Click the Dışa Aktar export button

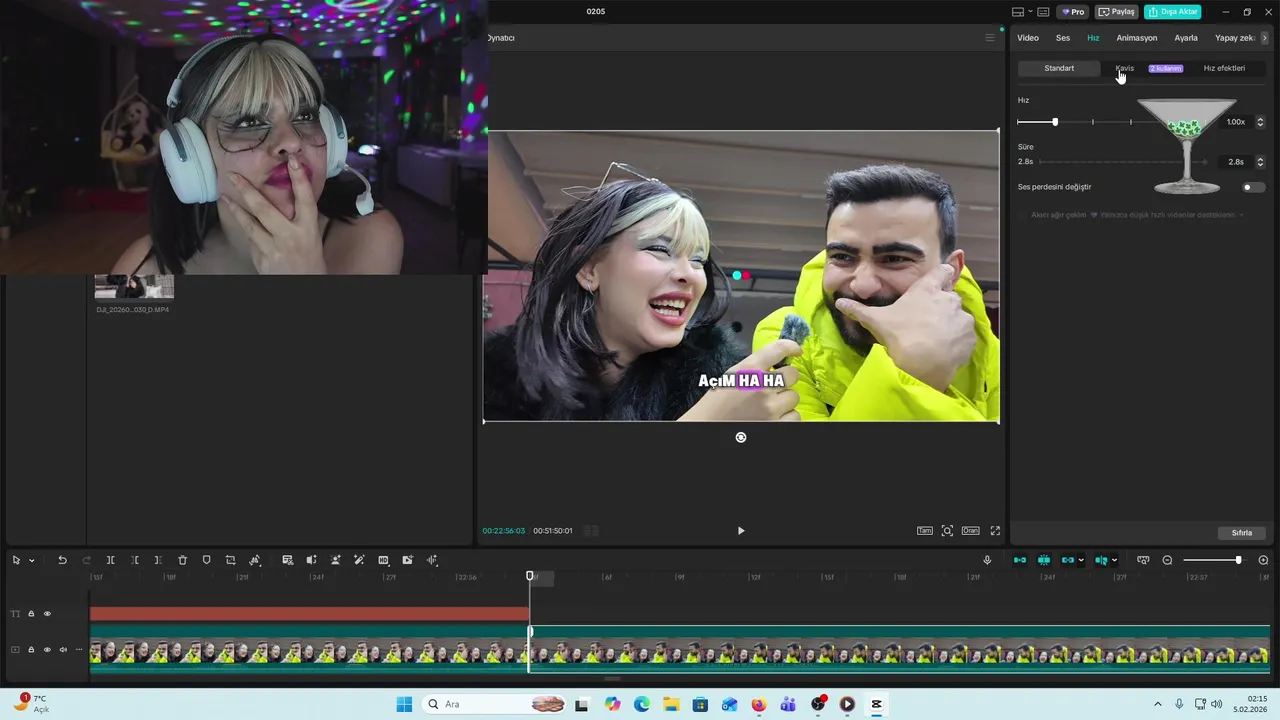pos(1173,12)
